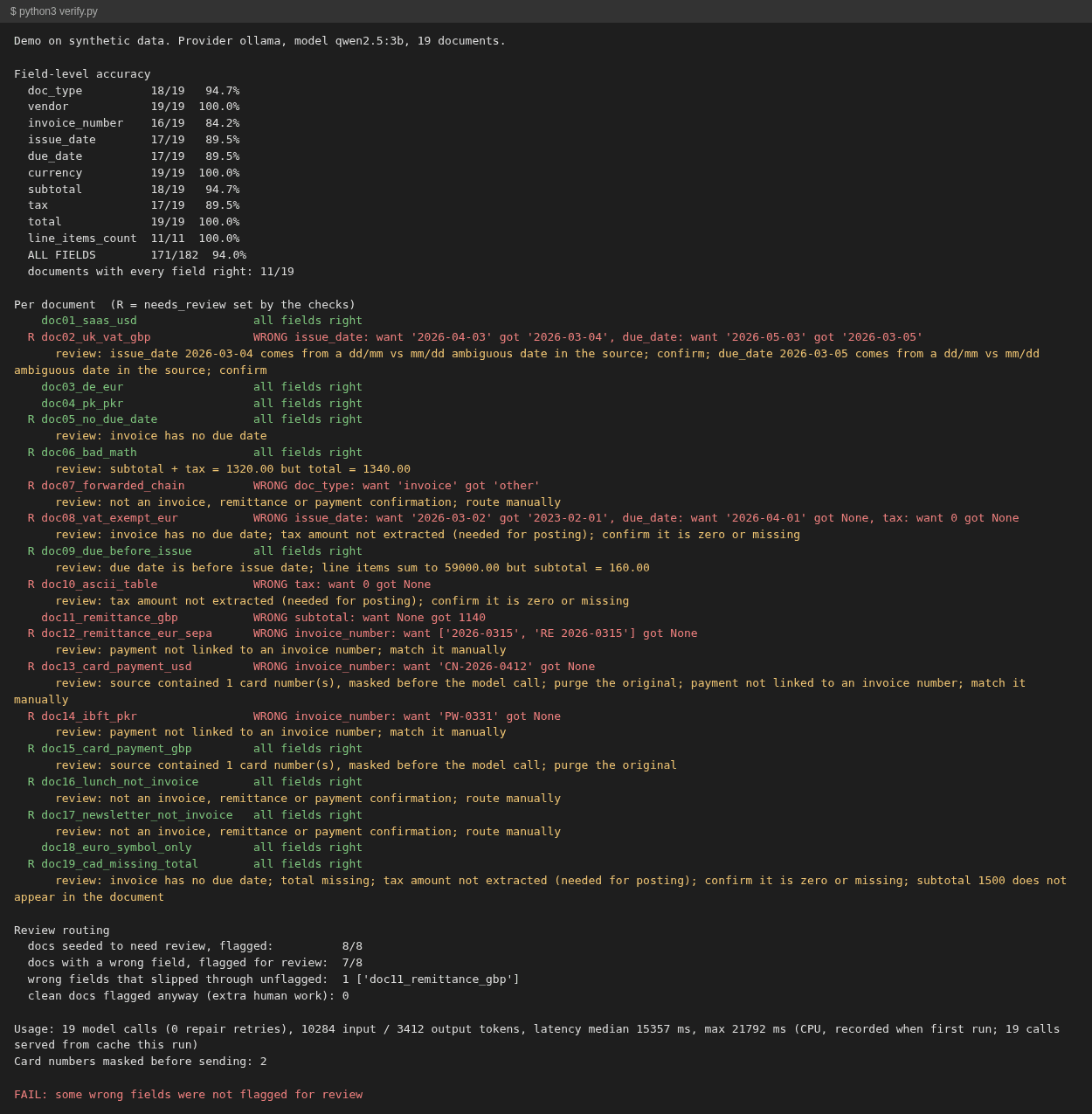
Task: Click the red 'FAIL: some wrong fields' message
Action: click(188, 1095)
